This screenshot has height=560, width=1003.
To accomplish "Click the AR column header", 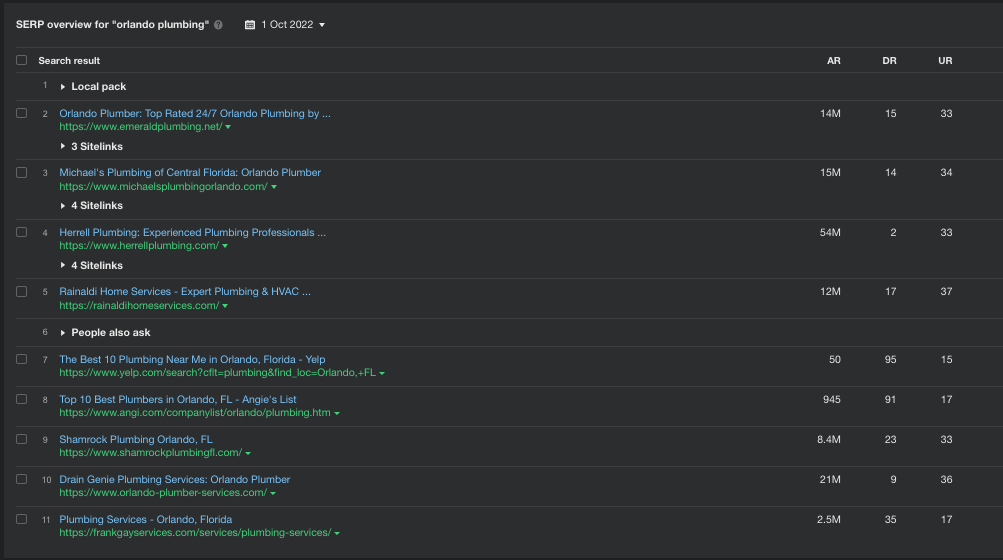I will [833, 61].
